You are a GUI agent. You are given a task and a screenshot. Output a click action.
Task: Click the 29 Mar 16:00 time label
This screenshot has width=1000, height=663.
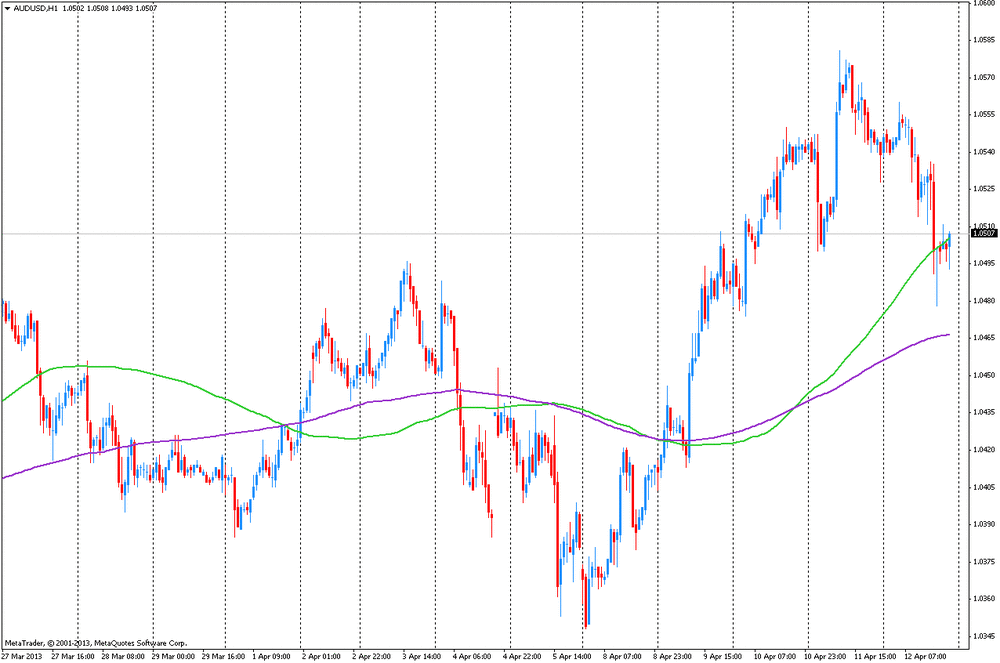[x=223, y=657]
